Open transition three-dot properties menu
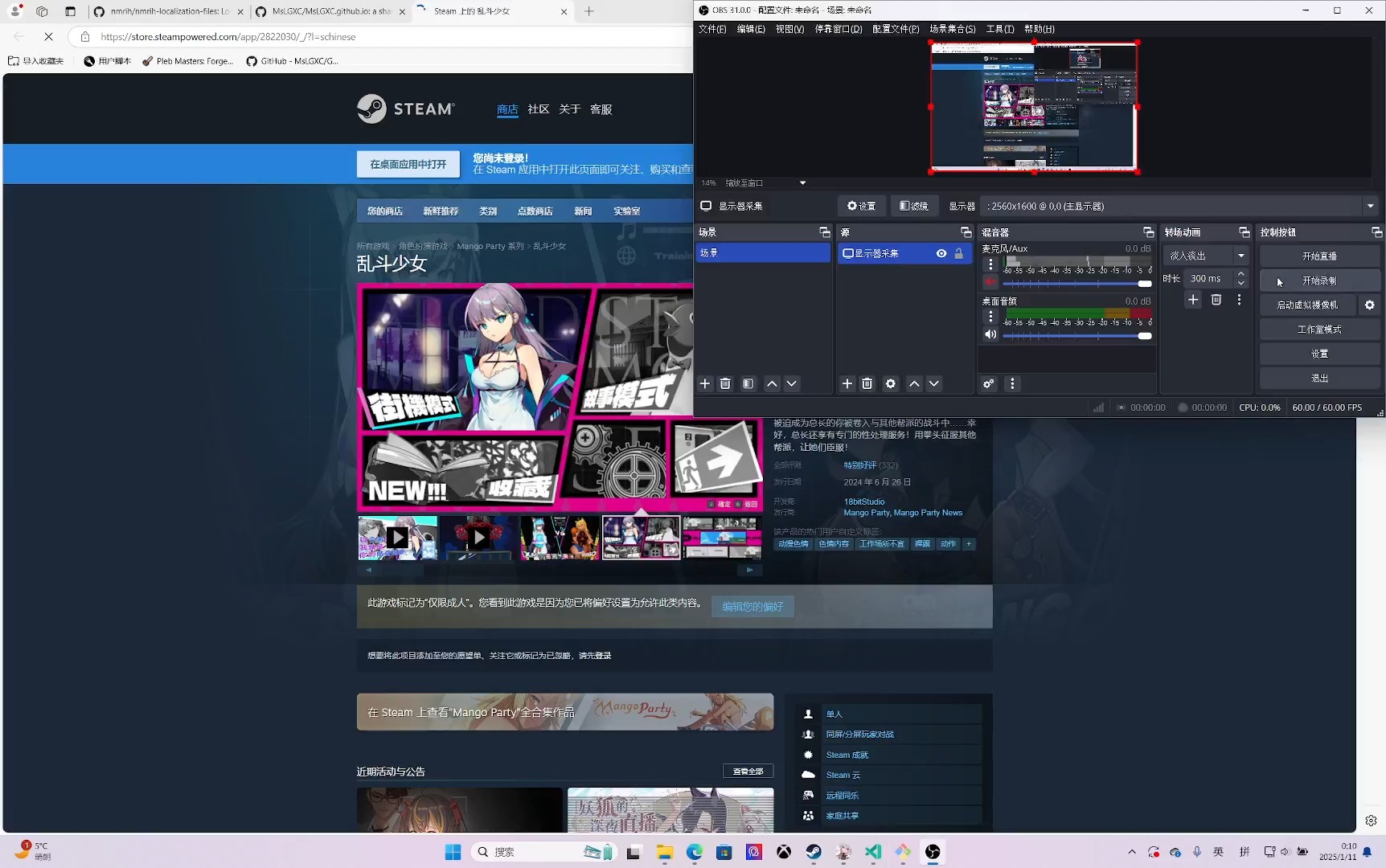 1239,300
